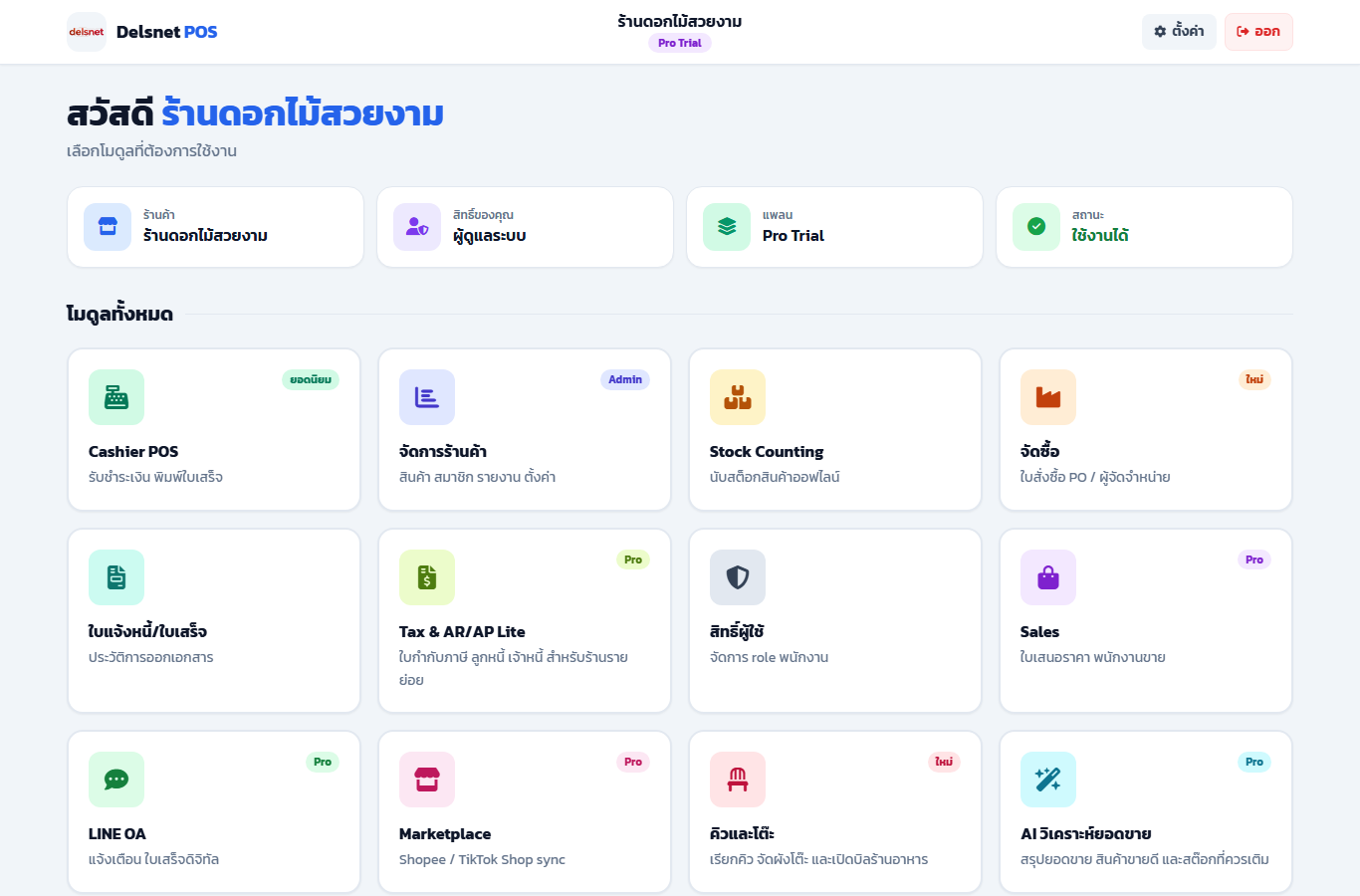Open the ใบแจ้งหนี้/ใบเสร็จ document icon
1360x896 pixels.
coord(116,577)
